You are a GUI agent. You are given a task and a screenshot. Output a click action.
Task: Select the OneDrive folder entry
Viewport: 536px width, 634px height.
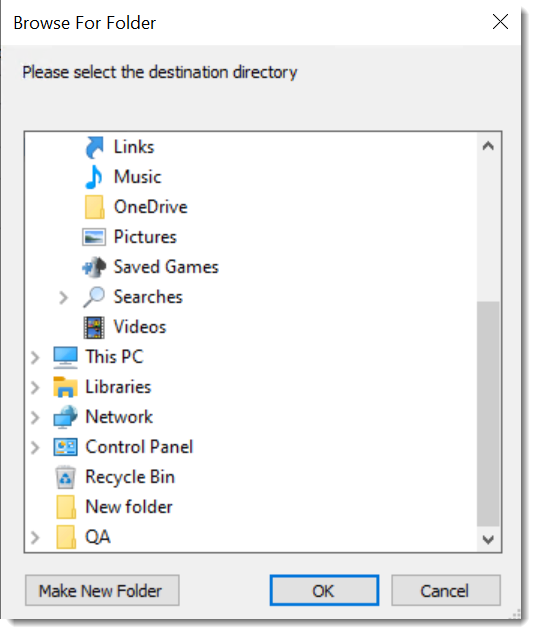[x=136, y=207]
